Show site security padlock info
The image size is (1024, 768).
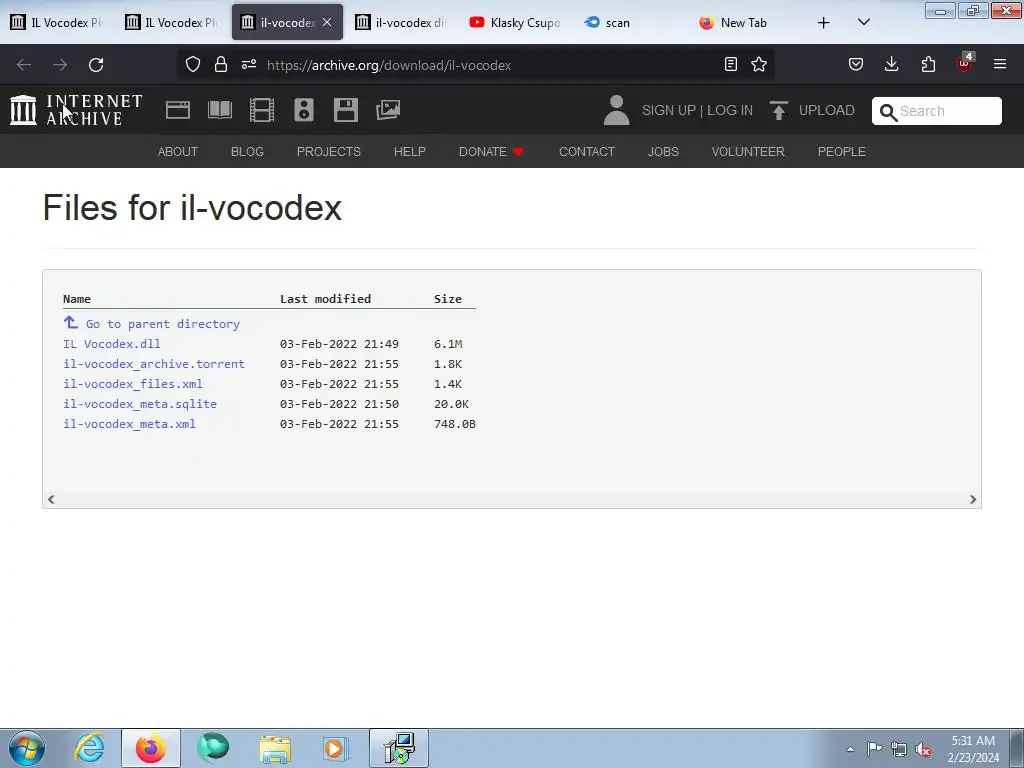[x=221, y=64]
